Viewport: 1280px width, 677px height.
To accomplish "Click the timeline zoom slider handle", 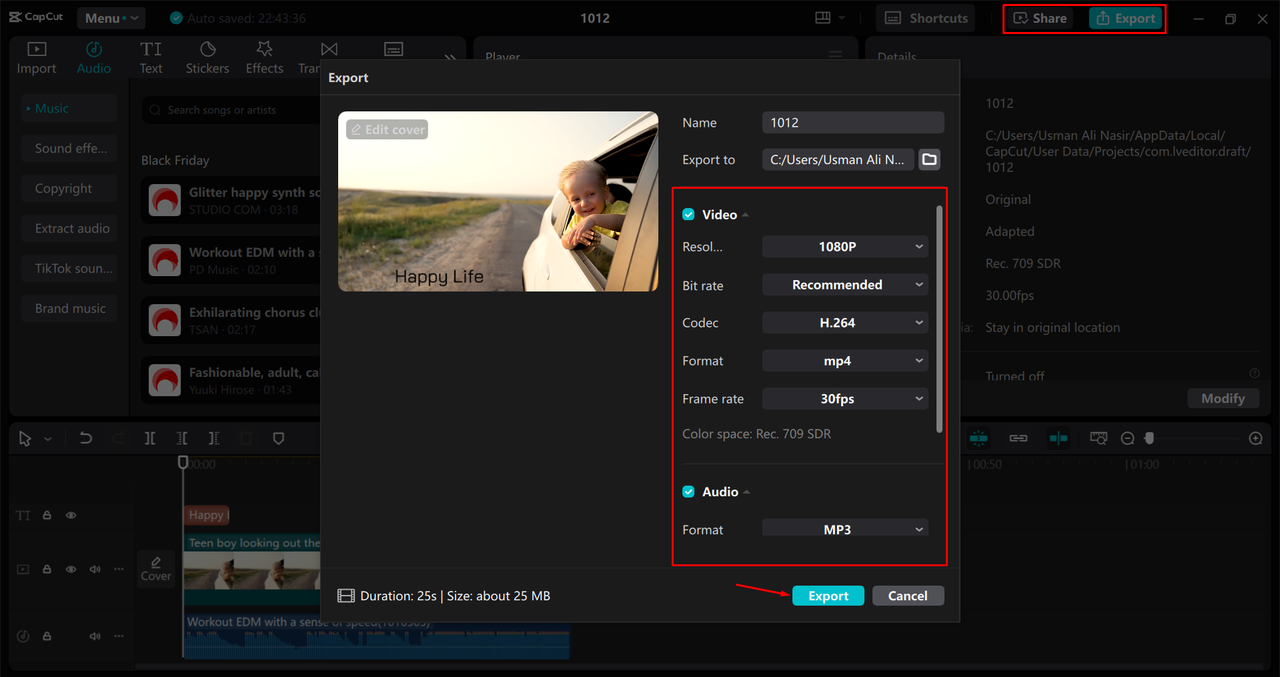I will pyautogui.click(x=1150, y=438).
